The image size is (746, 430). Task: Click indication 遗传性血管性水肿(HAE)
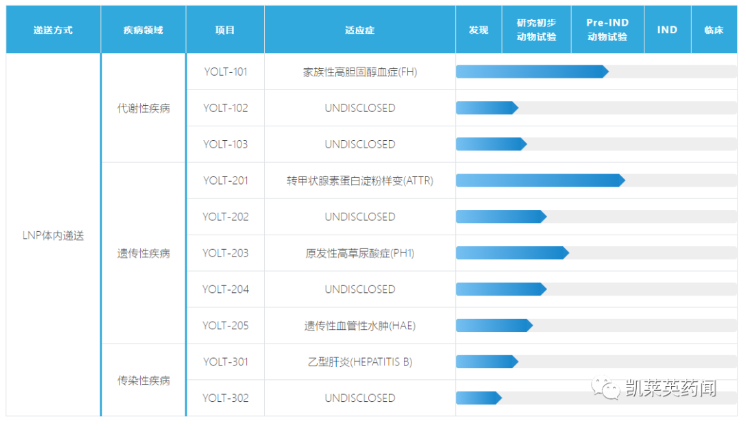[360, 325]
